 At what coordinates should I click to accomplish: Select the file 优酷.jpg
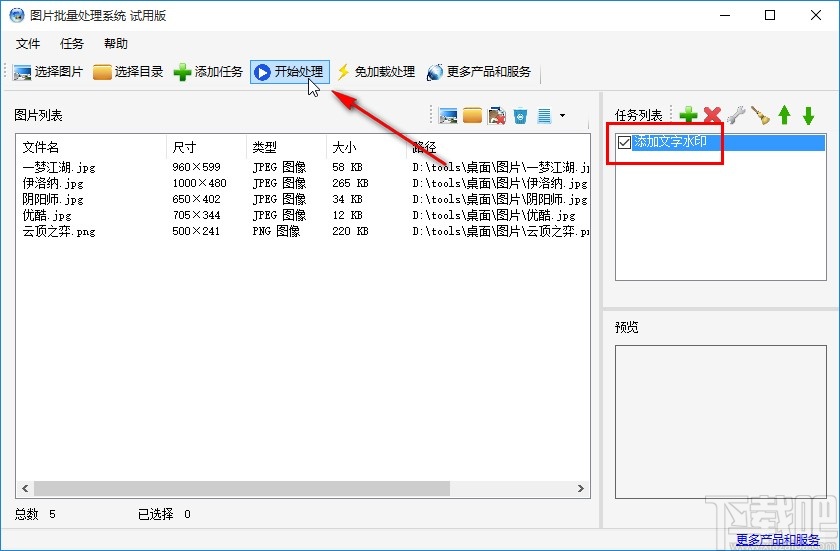coord(47,216)
